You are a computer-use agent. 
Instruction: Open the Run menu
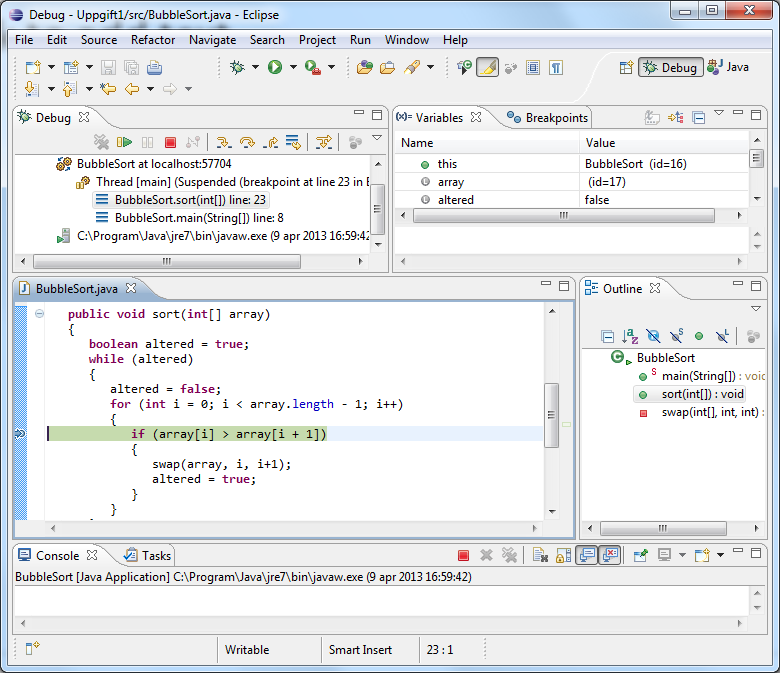click(360, 40)
